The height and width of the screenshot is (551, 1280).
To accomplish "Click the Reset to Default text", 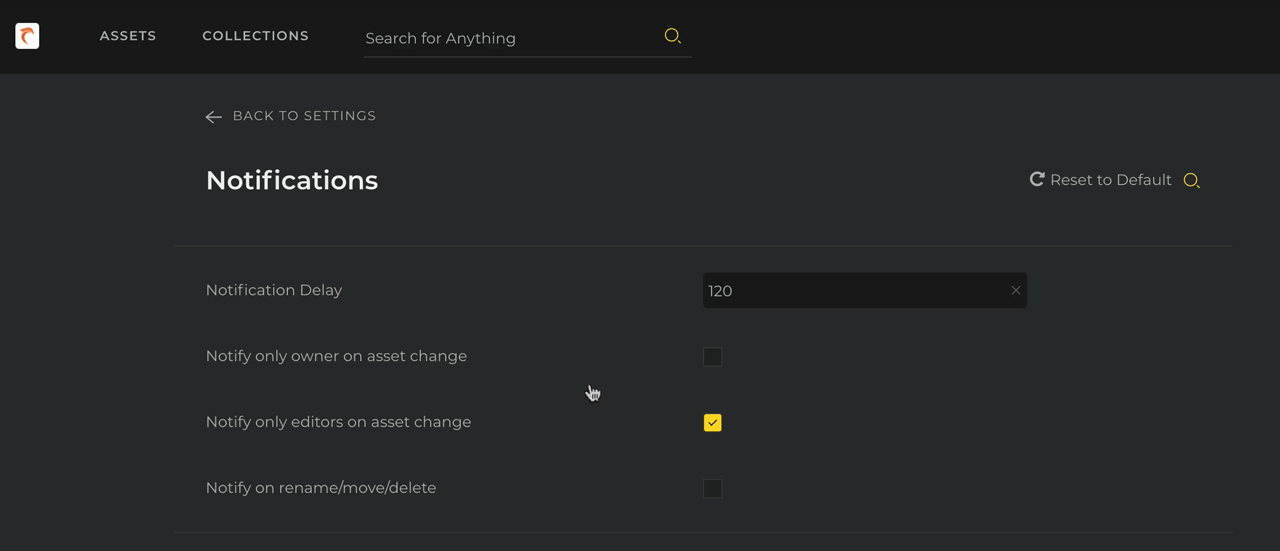I will [1111, 180].
